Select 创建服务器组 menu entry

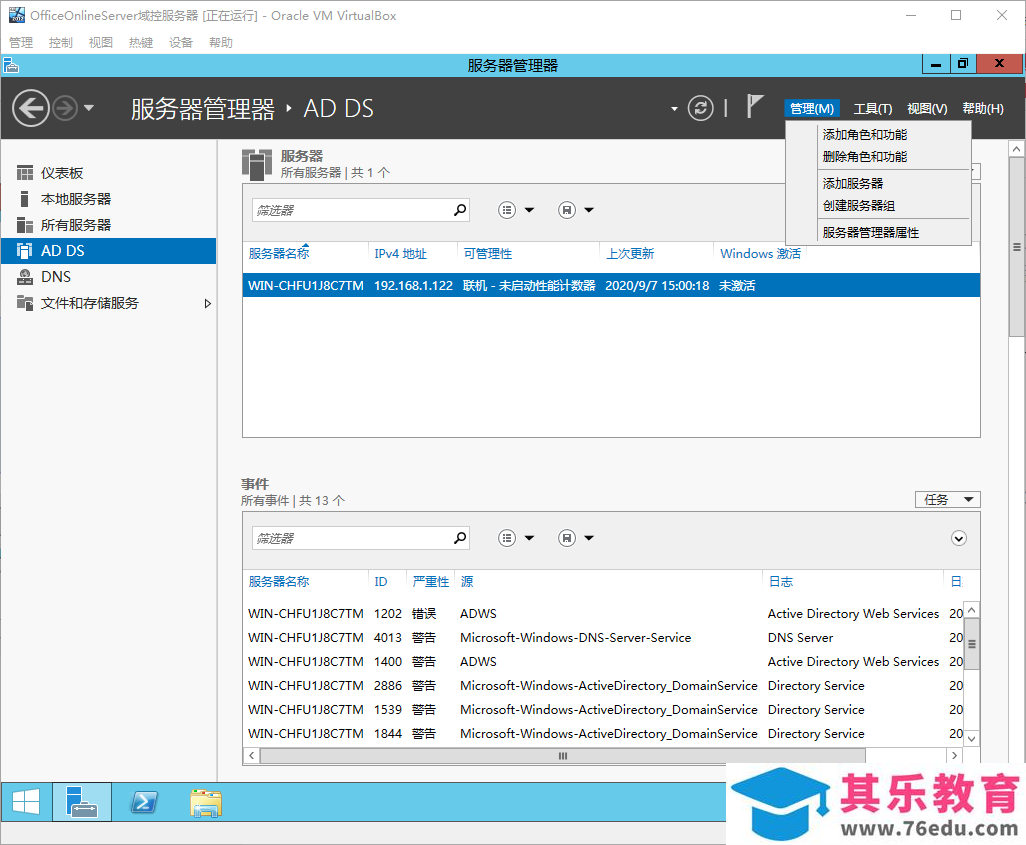point(858,206)
